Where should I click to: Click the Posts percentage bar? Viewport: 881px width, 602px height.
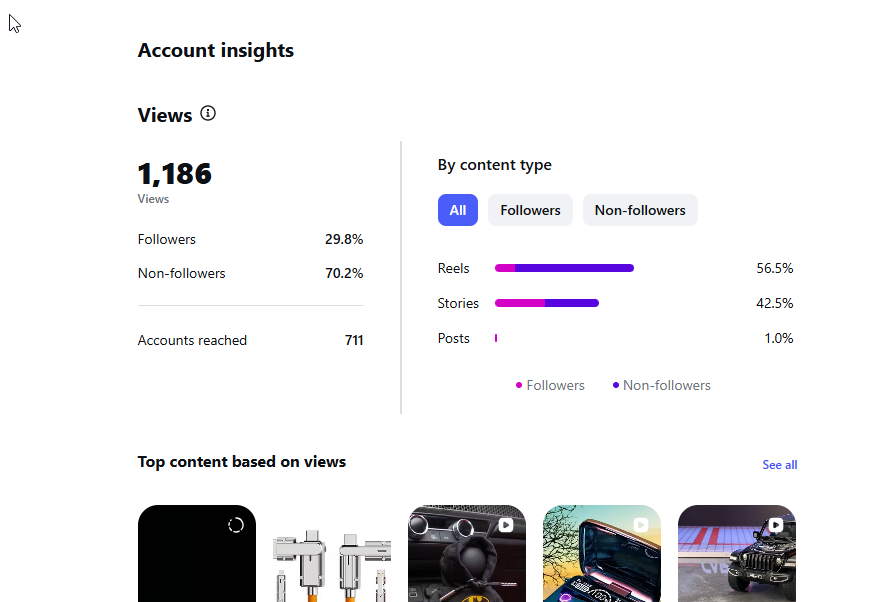(x=496, y=338)
